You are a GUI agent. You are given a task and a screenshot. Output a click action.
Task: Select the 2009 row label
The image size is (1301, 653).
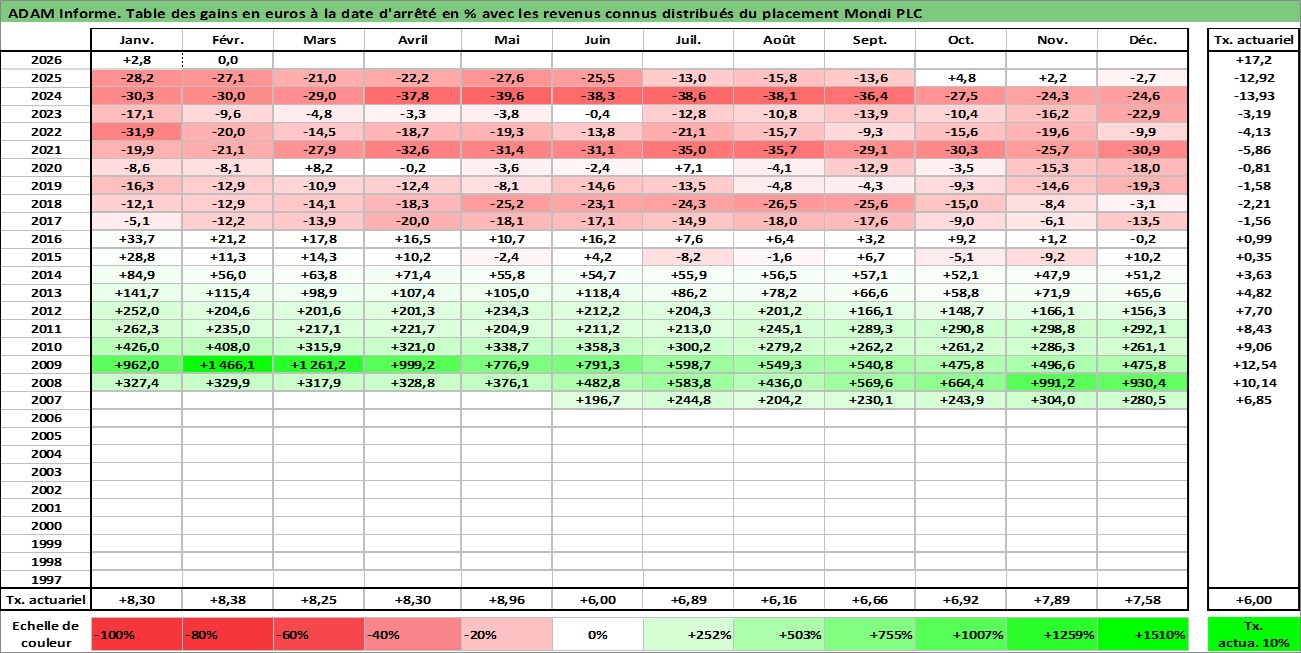tap(46, 365)
